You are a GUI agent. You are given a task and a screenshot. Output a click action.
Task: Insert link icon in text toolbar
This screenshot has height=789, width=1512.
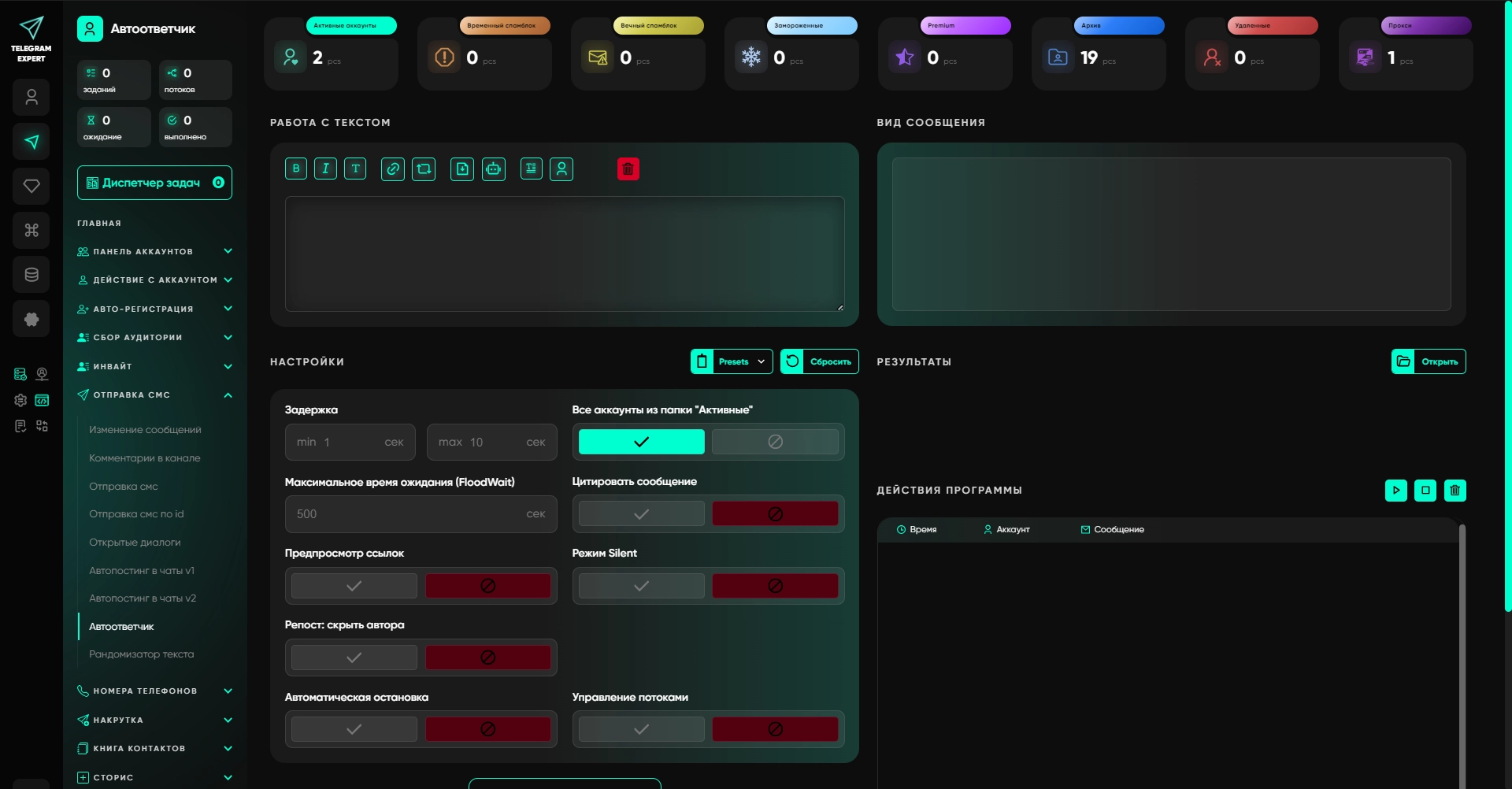[x=393, y=169]
